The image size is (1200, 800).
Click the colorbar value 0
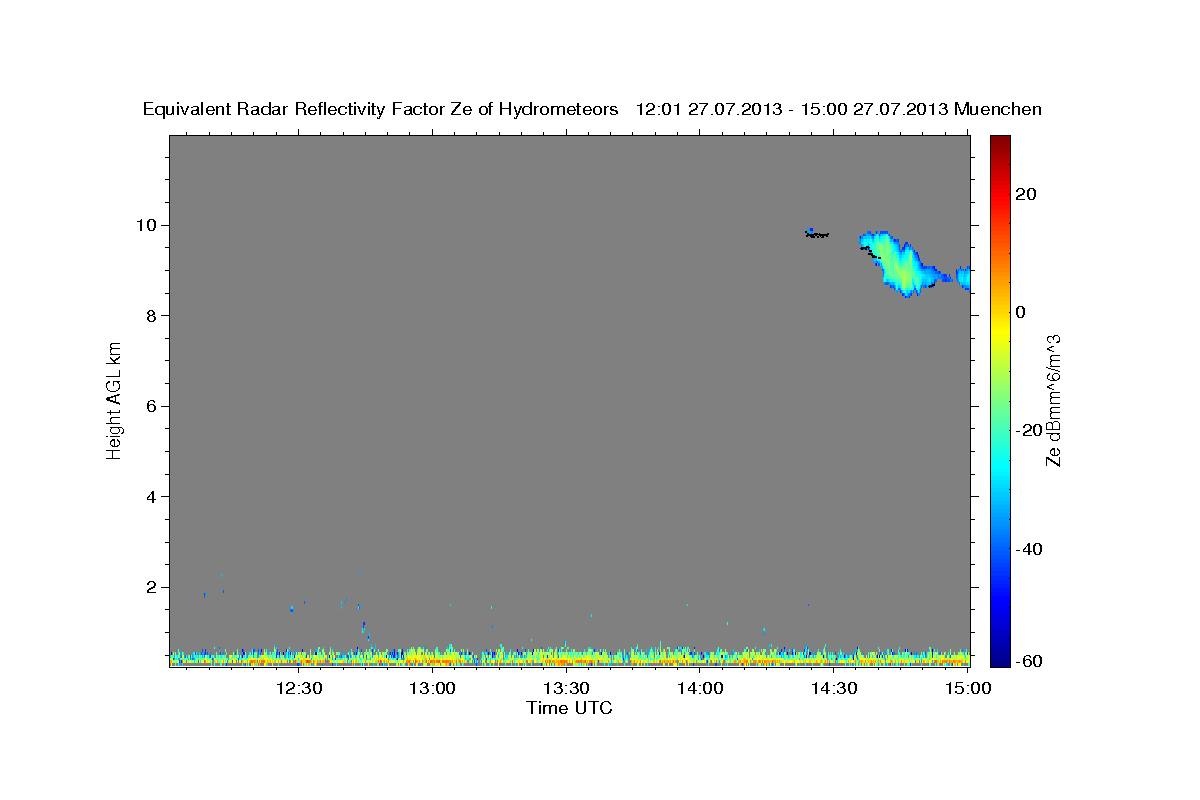(x=1021, y=312)
